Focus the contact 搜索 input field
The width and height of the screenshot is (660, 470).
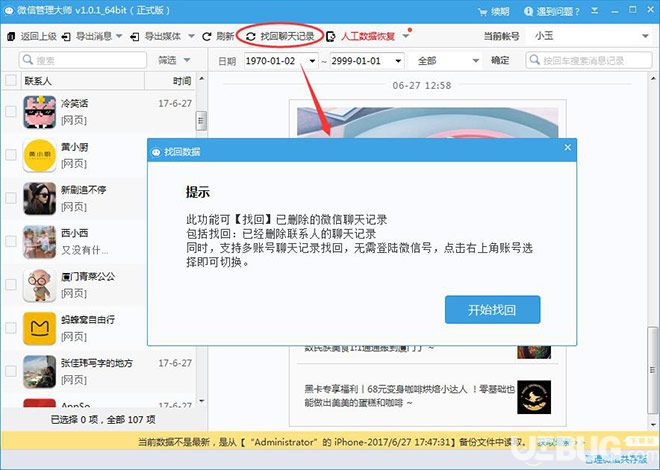tap(83, 60)
